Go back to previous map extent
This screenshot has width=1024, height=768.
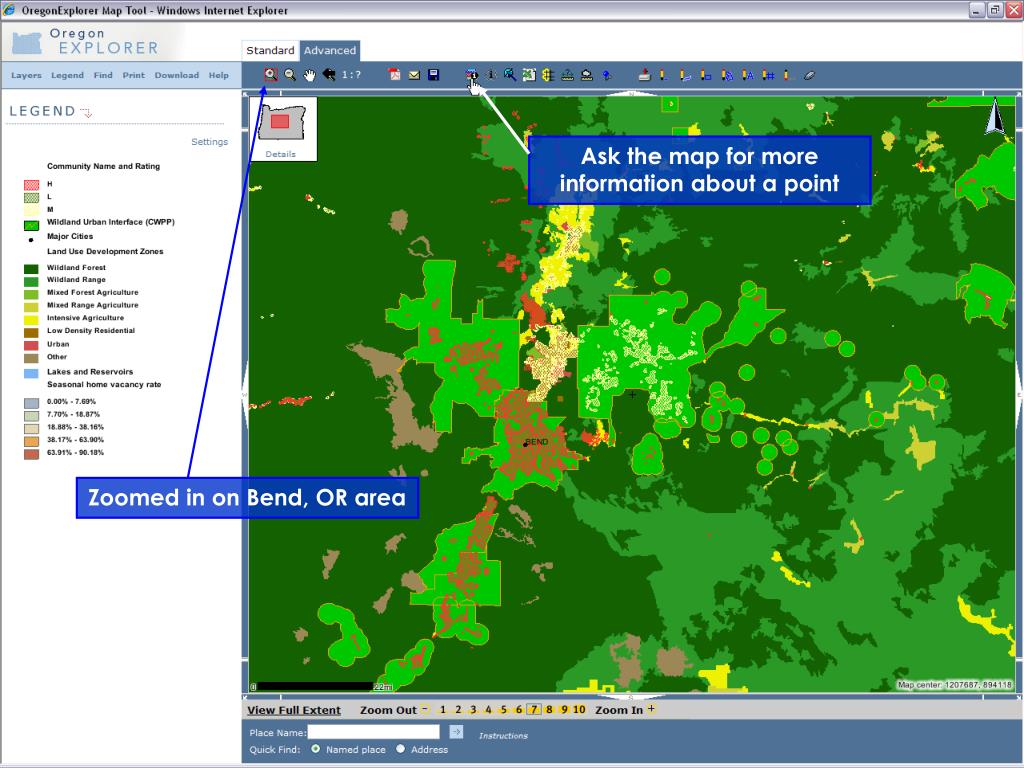(328, 75)
